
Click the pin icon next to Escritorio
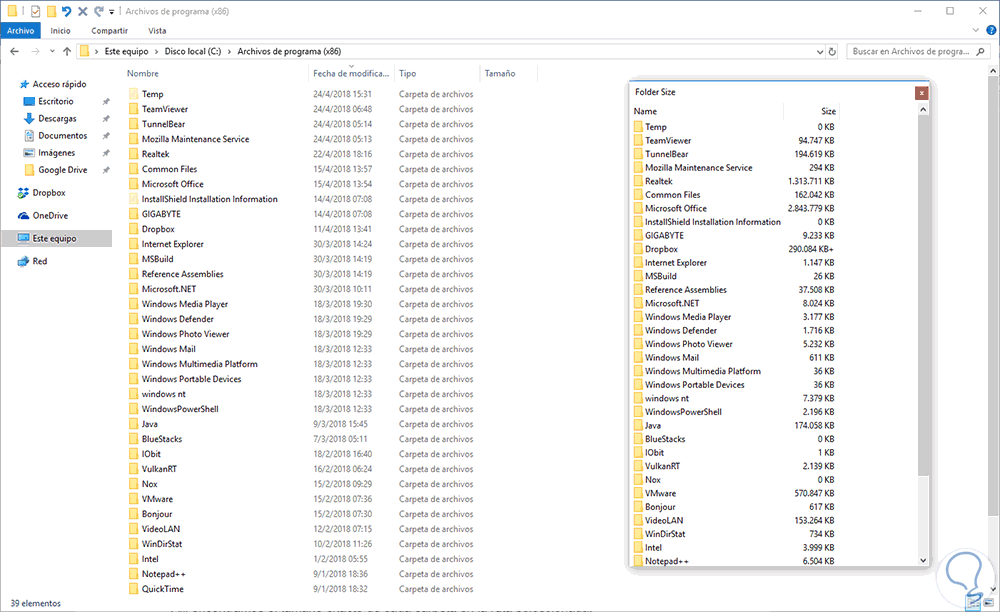tap(106, 101)
